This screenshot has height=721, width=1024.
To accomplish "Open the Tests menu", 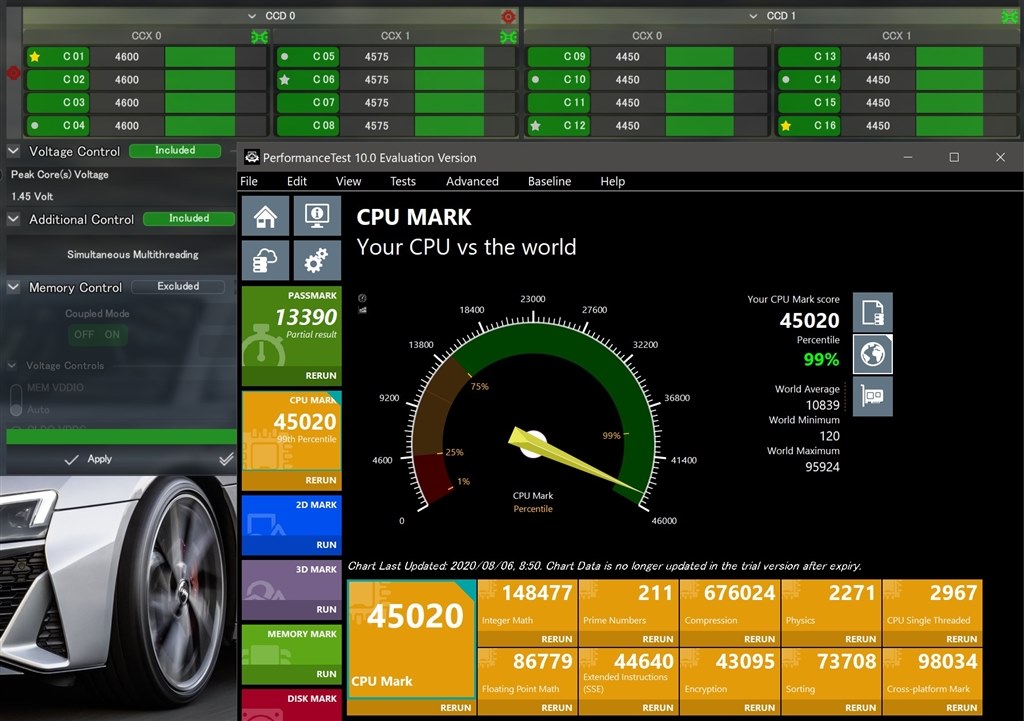I will [403, 182].
